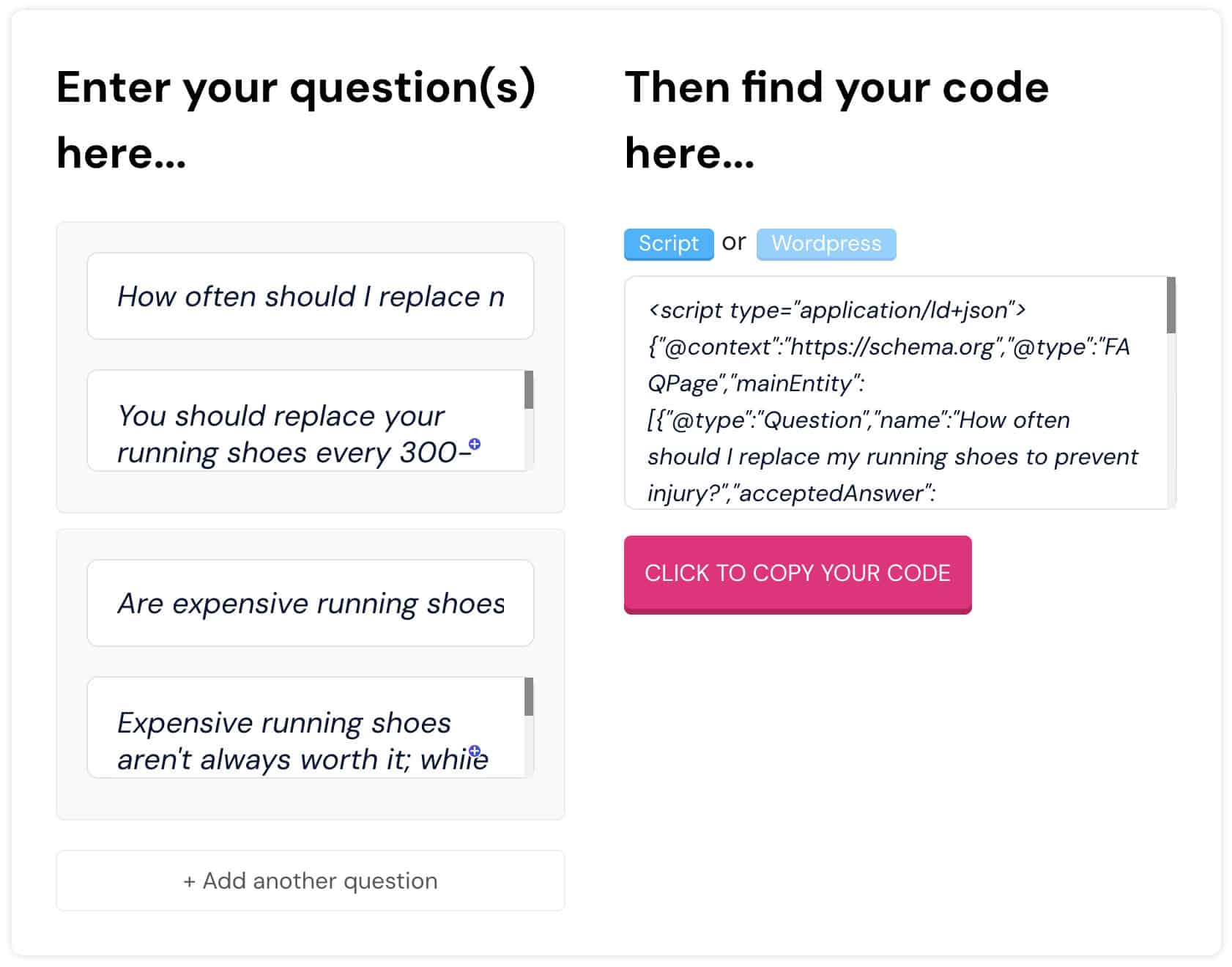Click "CLICK TO COPY YOUR CODE"
The image size is (1232, 967).
(797, 573)
